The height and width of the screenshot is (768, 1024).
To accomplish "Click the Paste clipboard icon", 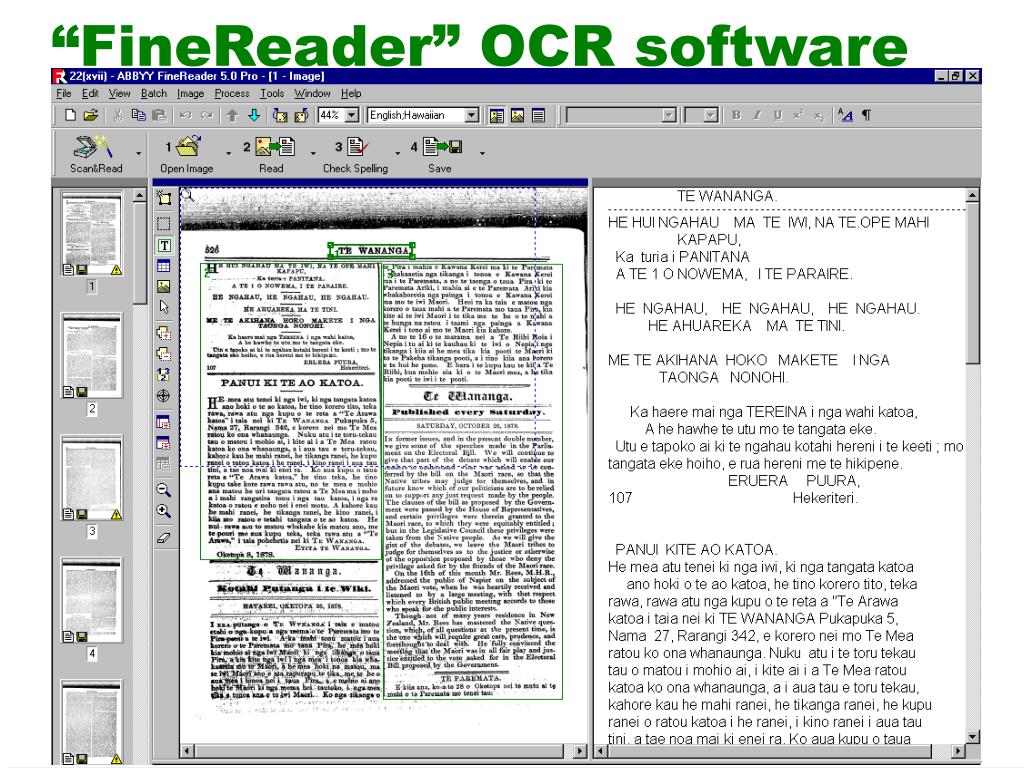I will click(x=159, y=116).
